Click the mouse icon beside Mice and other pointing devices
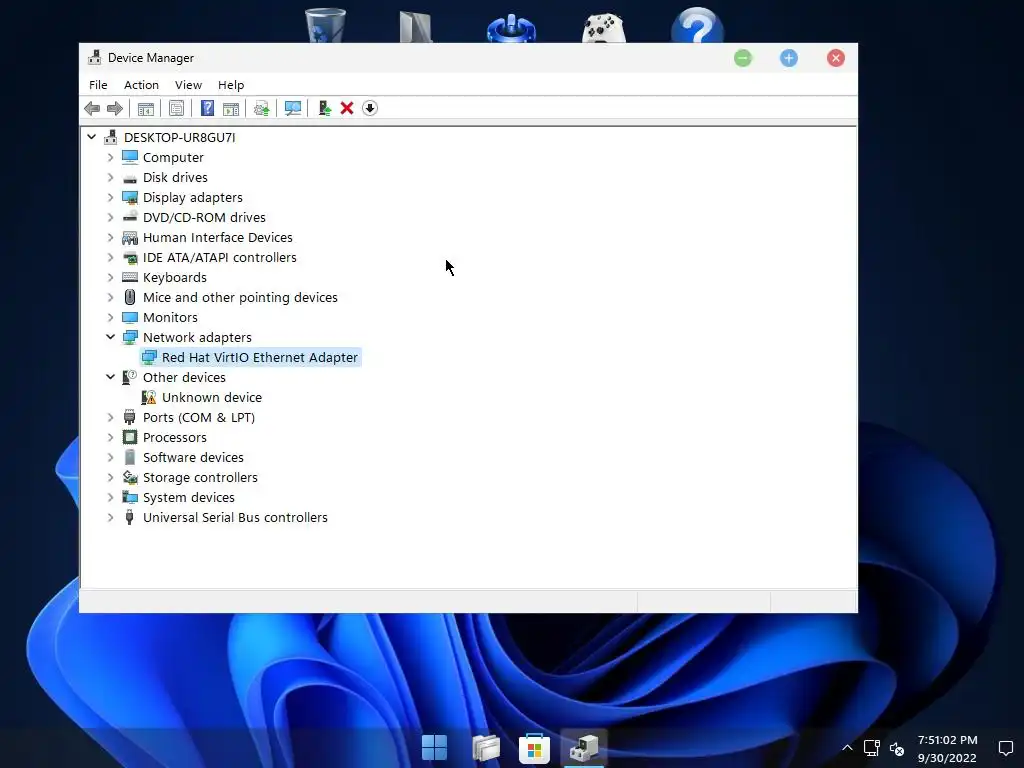 [x=130, y=297]
